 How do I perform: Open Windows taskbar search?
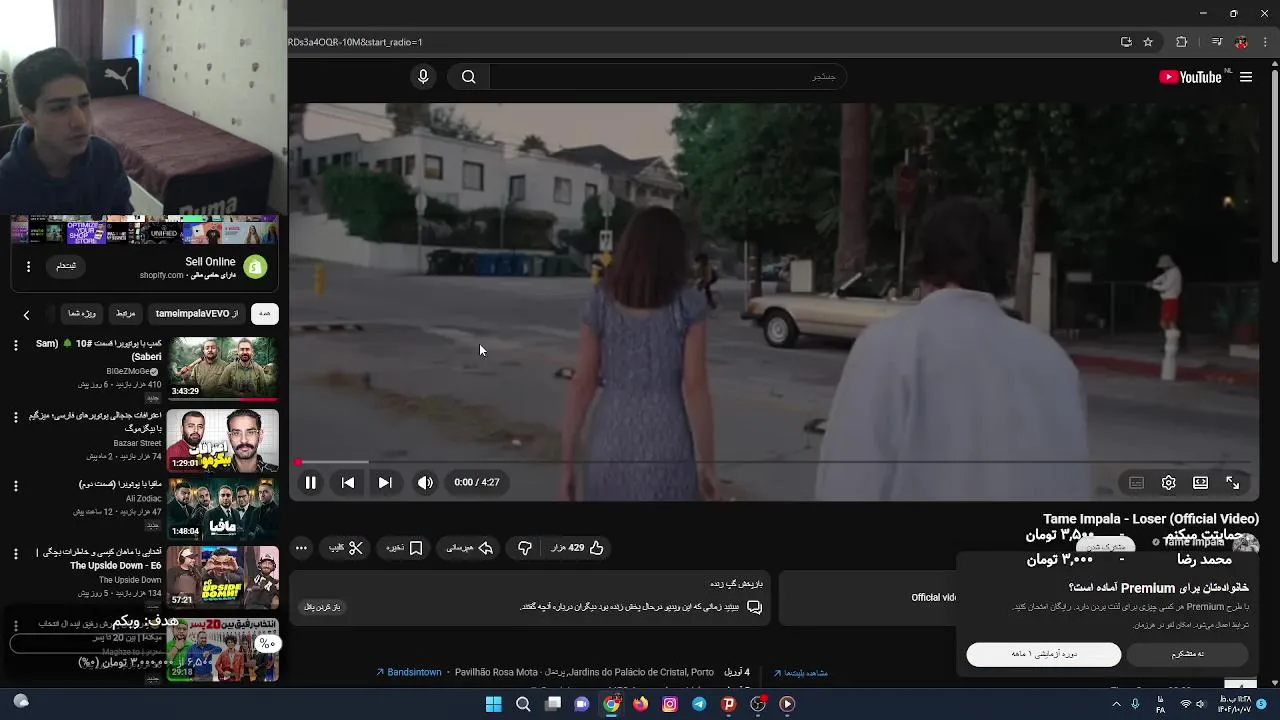(523, 704)
